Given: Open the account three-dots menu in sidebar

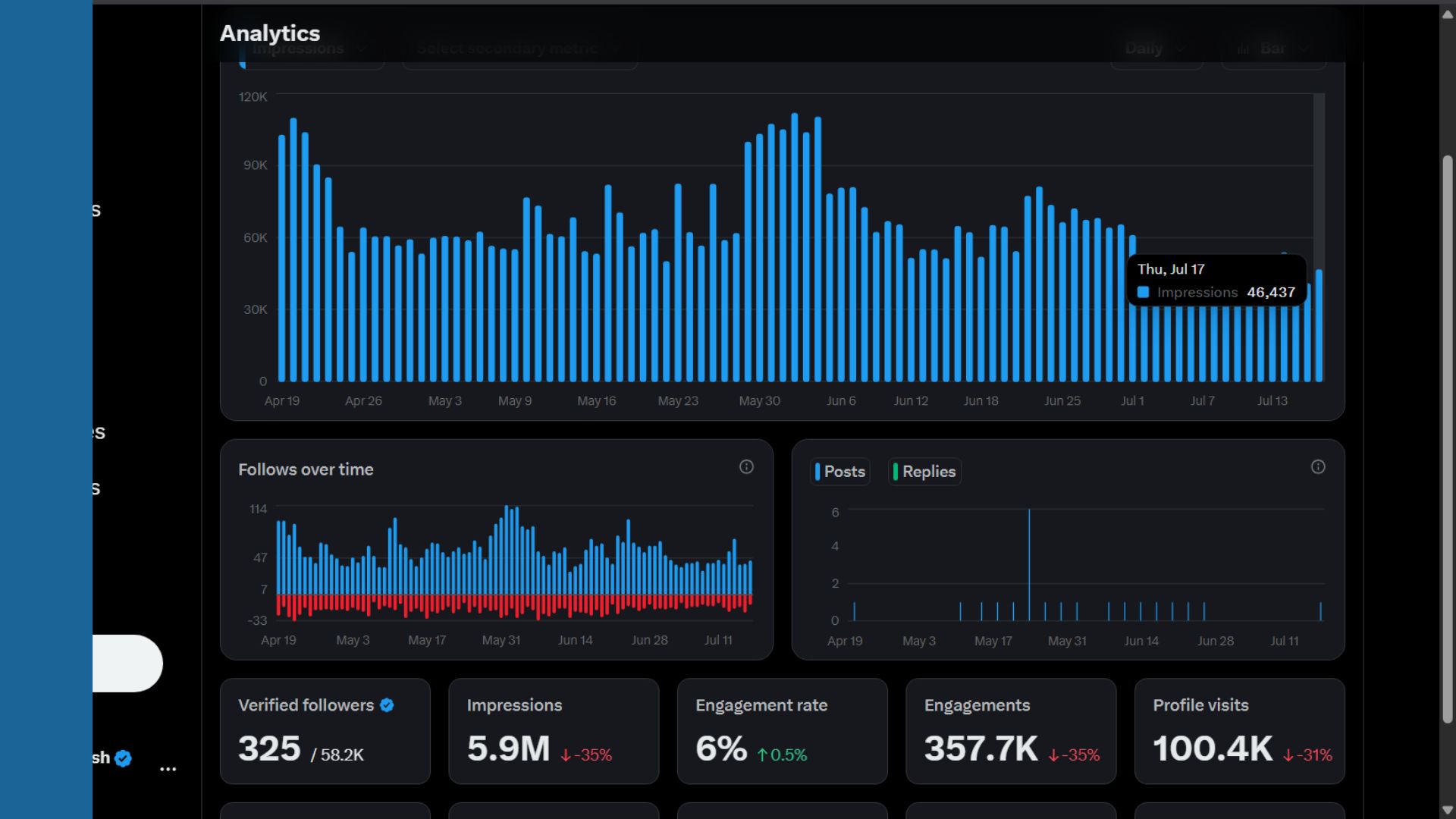Looking at the screenshot, I should 168,769.
